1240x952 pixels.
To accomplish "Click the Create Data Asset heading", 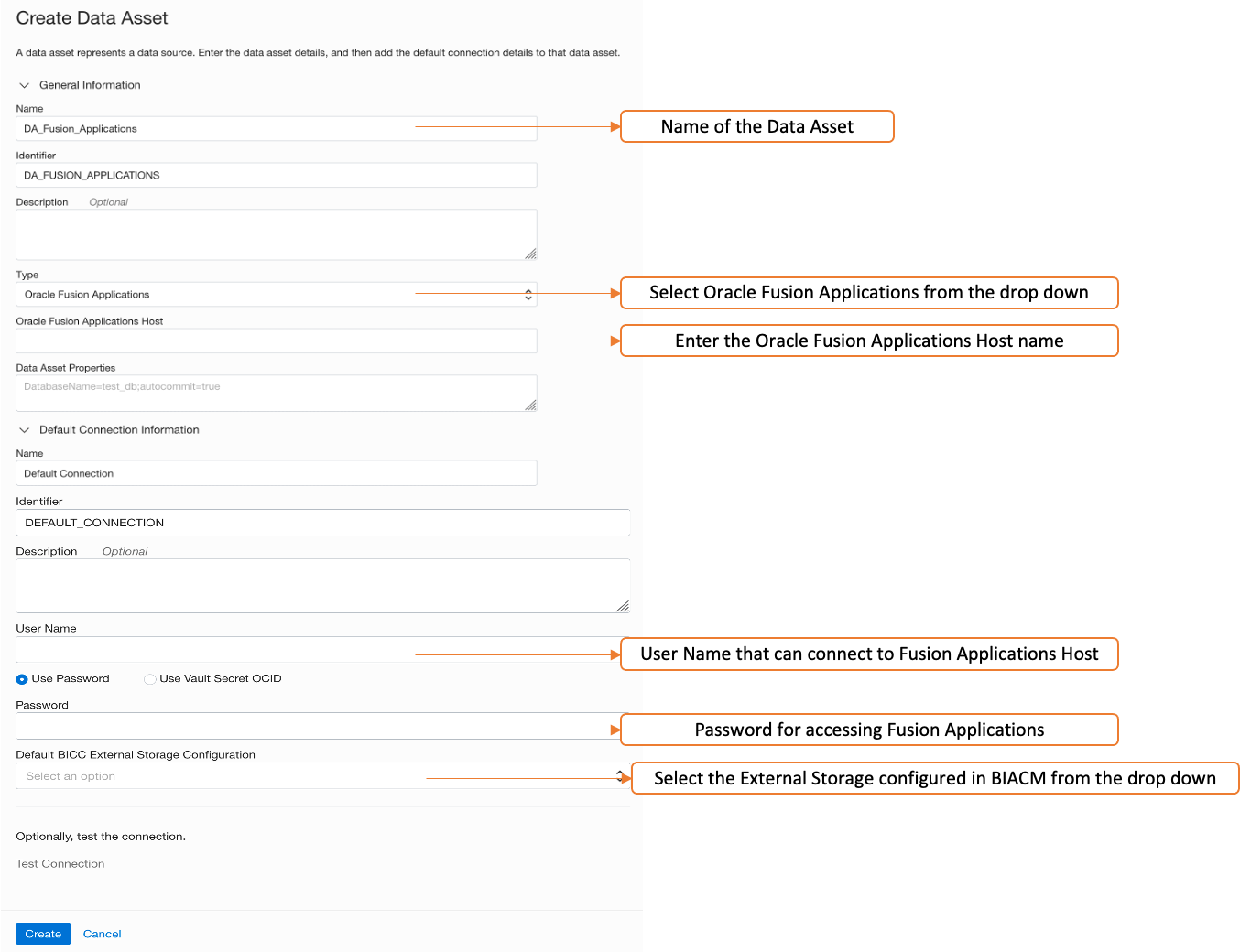I will (x=92, y=18).
